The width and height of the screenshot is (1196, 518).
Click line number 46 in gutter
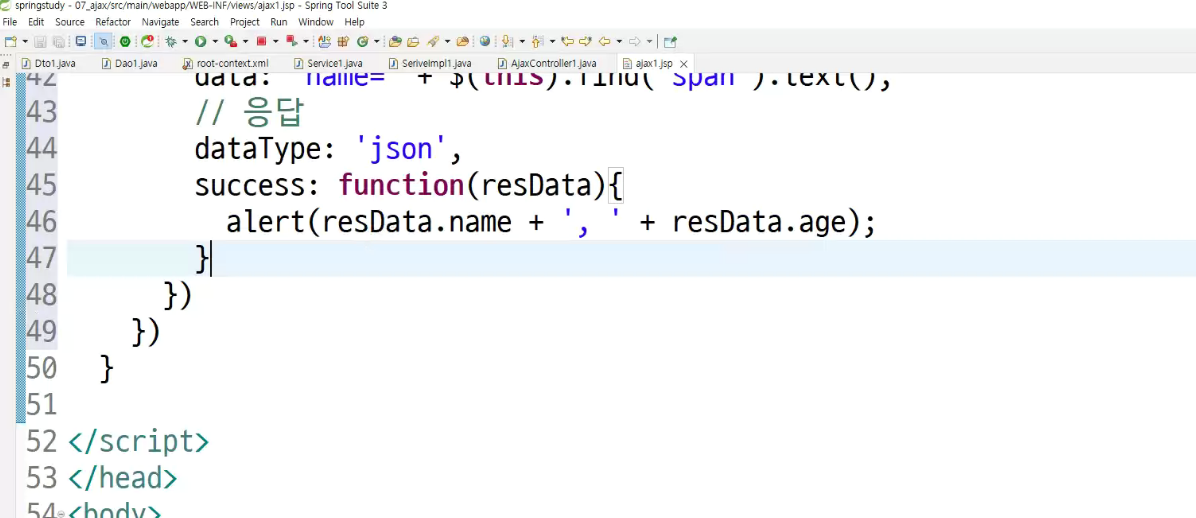41,222
